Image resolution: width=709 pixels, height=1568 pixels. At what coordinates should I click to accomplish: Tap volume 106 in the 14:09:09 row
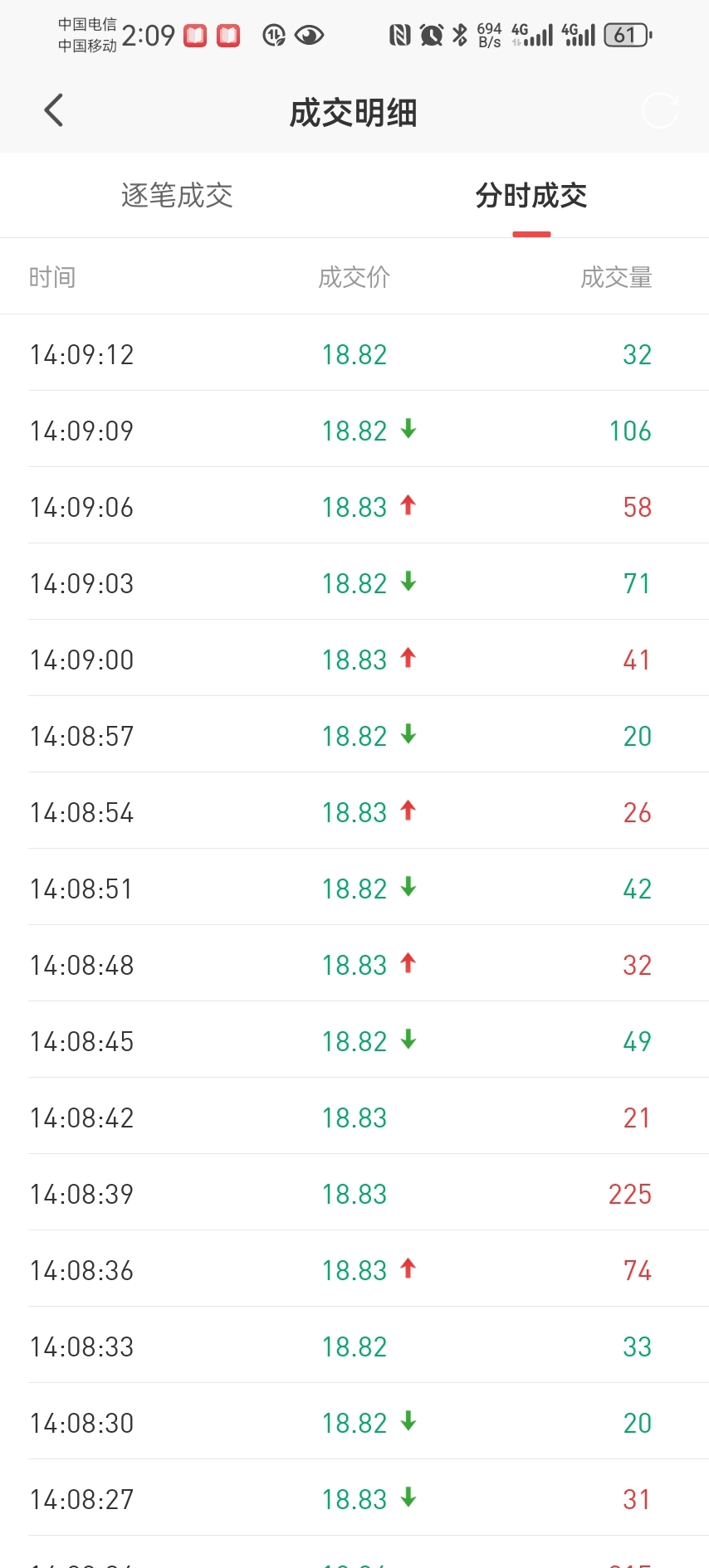[630, 431]
